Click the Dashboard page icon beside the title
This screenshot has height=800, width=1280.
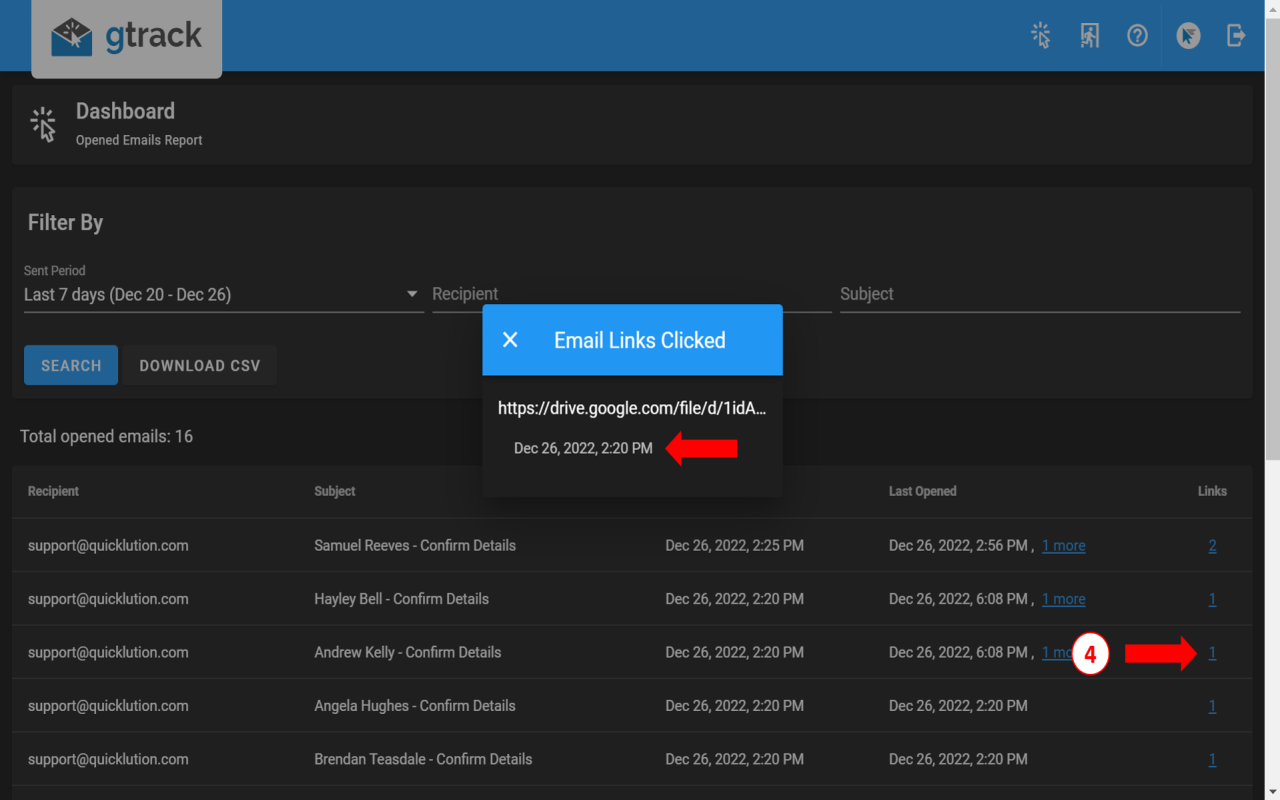tap(43, 124)
